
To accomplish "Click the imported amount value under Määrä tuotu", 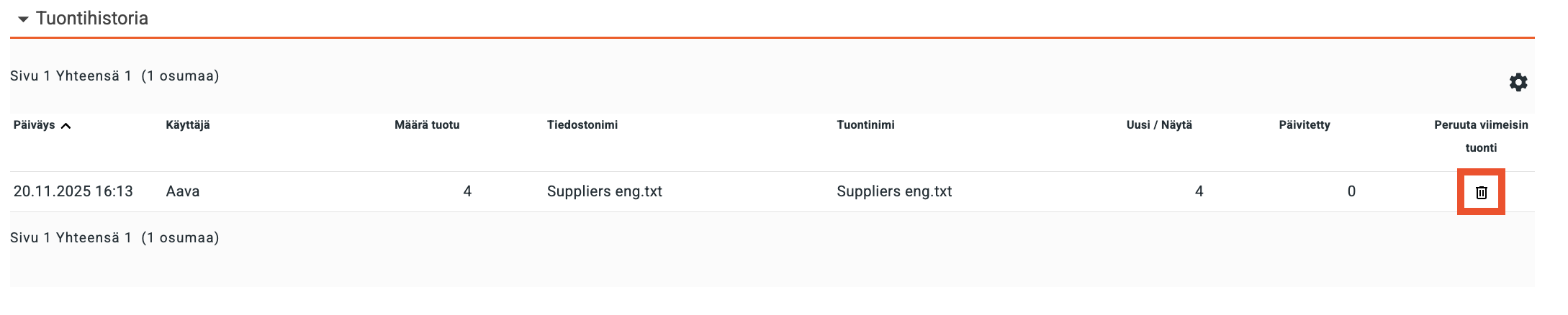I will coord(467,191).
